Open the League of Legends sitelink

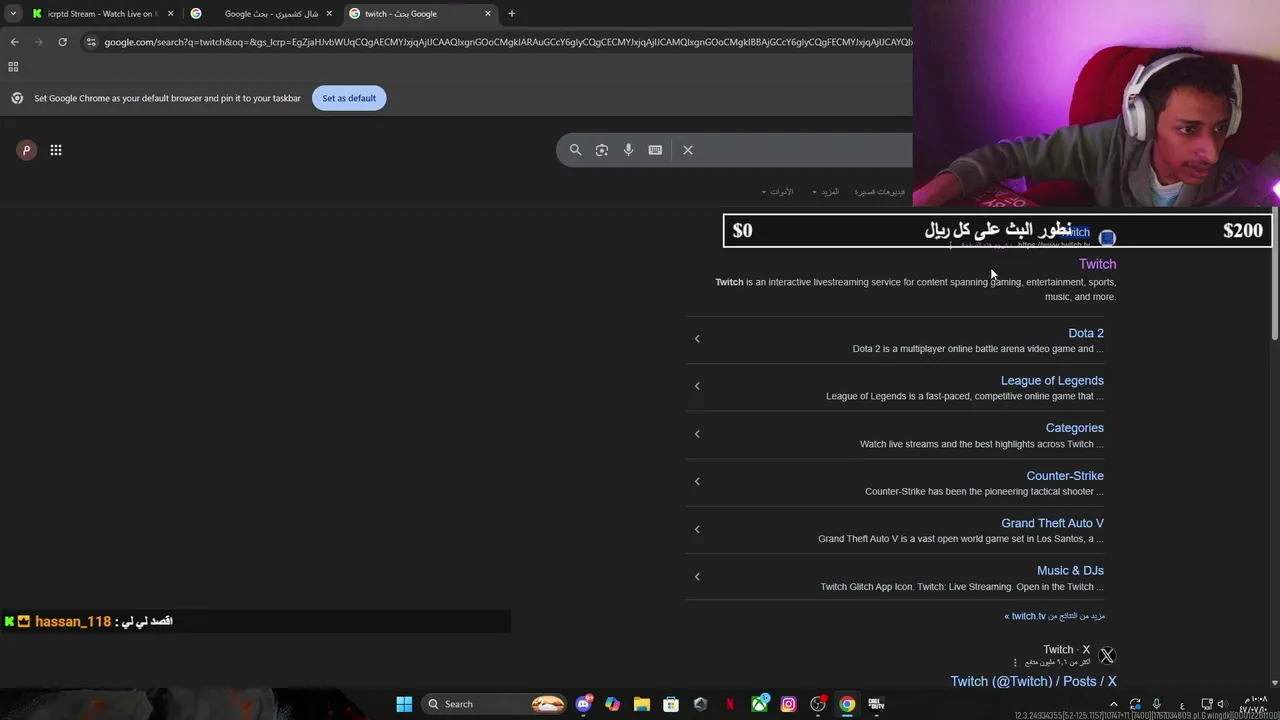coord(1052,380)
